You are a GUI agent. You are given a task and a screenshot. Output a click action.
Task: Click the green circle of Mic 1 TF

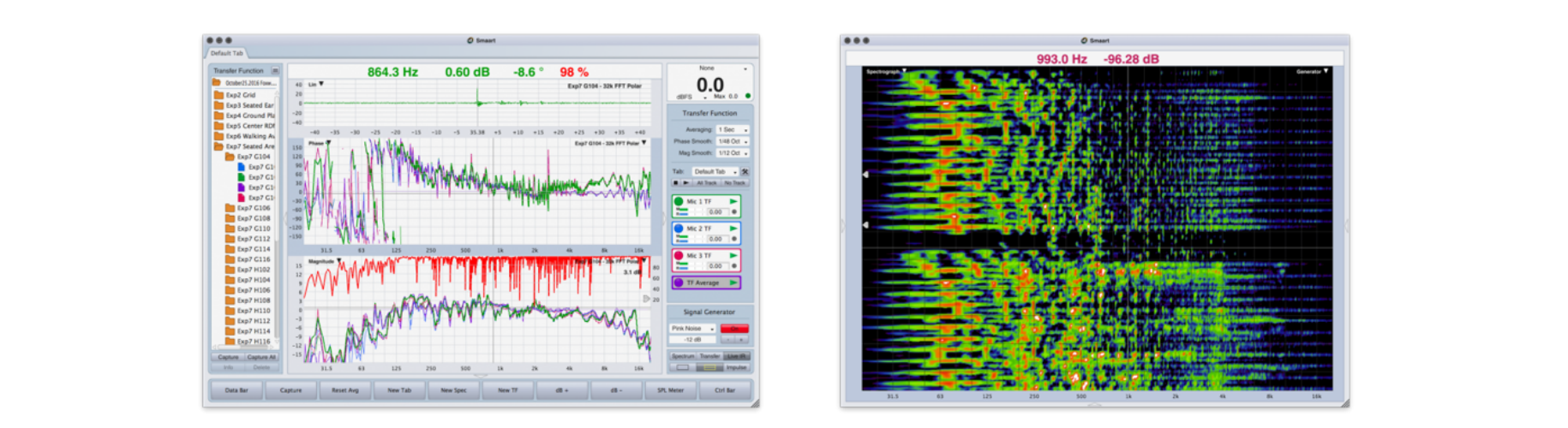coord(679,202)
